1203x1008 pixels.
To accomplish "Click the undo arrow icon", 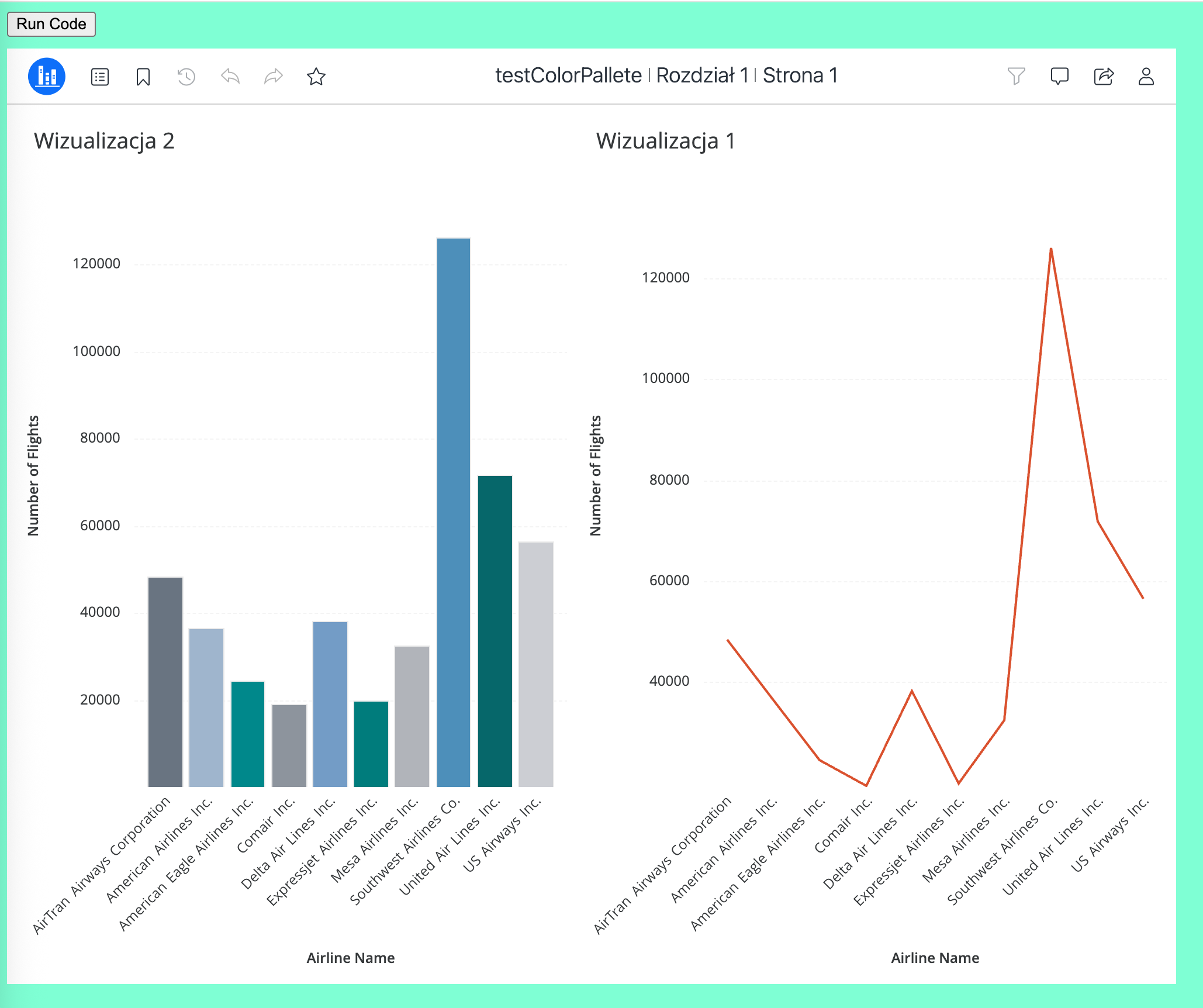I will [230, 76].
